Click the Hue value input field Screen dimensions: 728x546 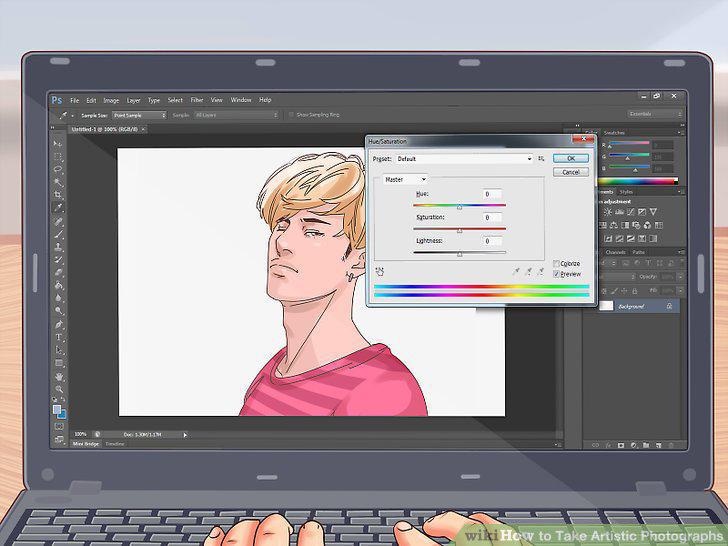pos(492,194)
